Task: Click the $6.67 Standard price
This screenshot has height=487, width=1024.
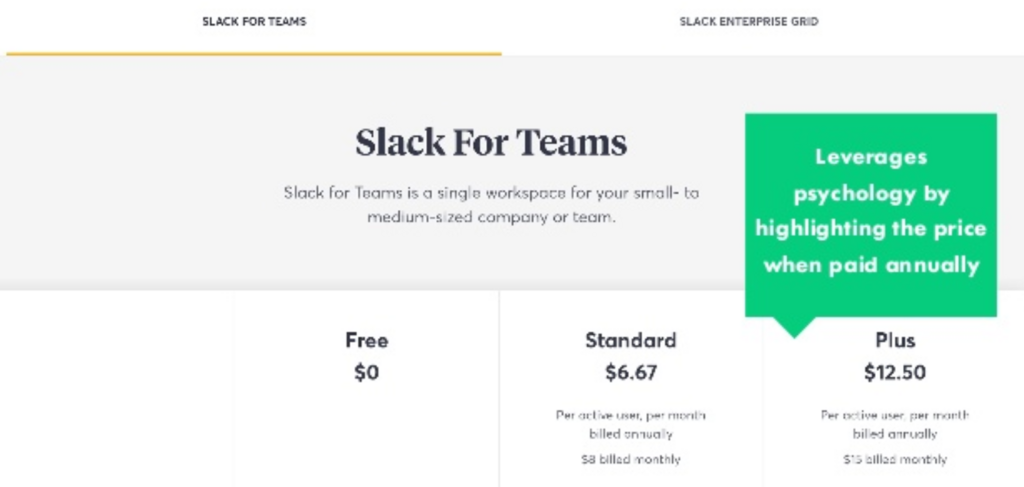Action: 630,372
